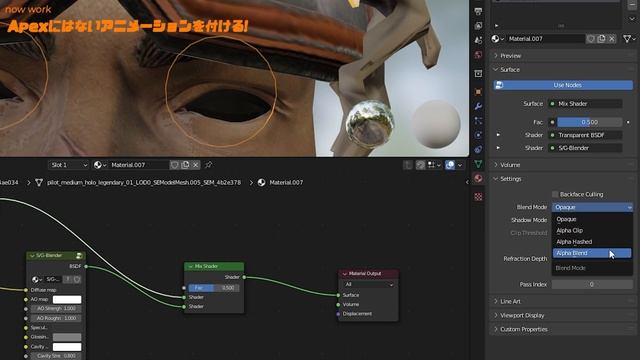The image size is (640, 360).
Task: Click AO map white color swatch
Action: click(67, 300)
